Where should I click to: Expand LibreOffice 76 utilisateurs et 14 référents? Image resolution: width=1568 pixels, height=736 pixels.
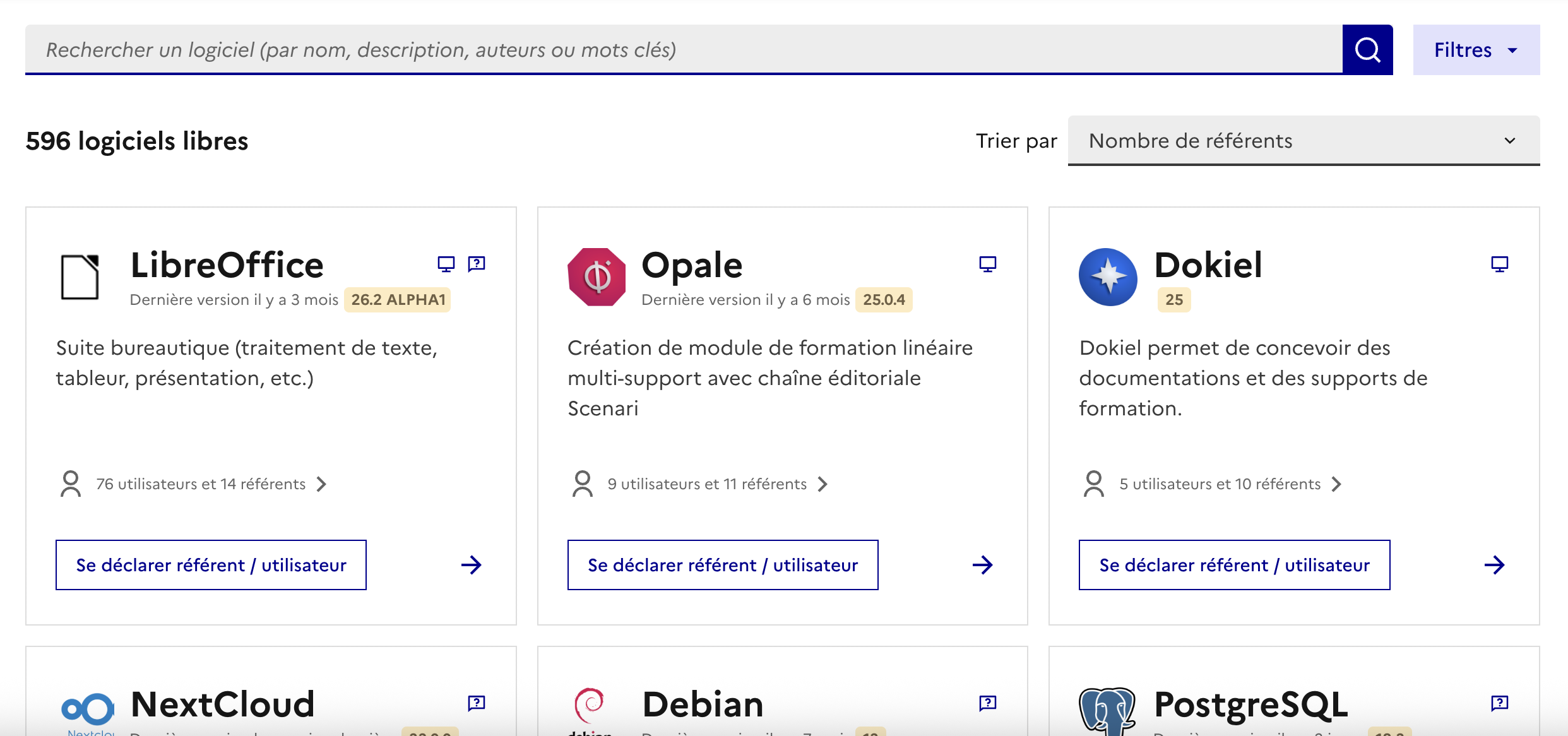[201, 484]
